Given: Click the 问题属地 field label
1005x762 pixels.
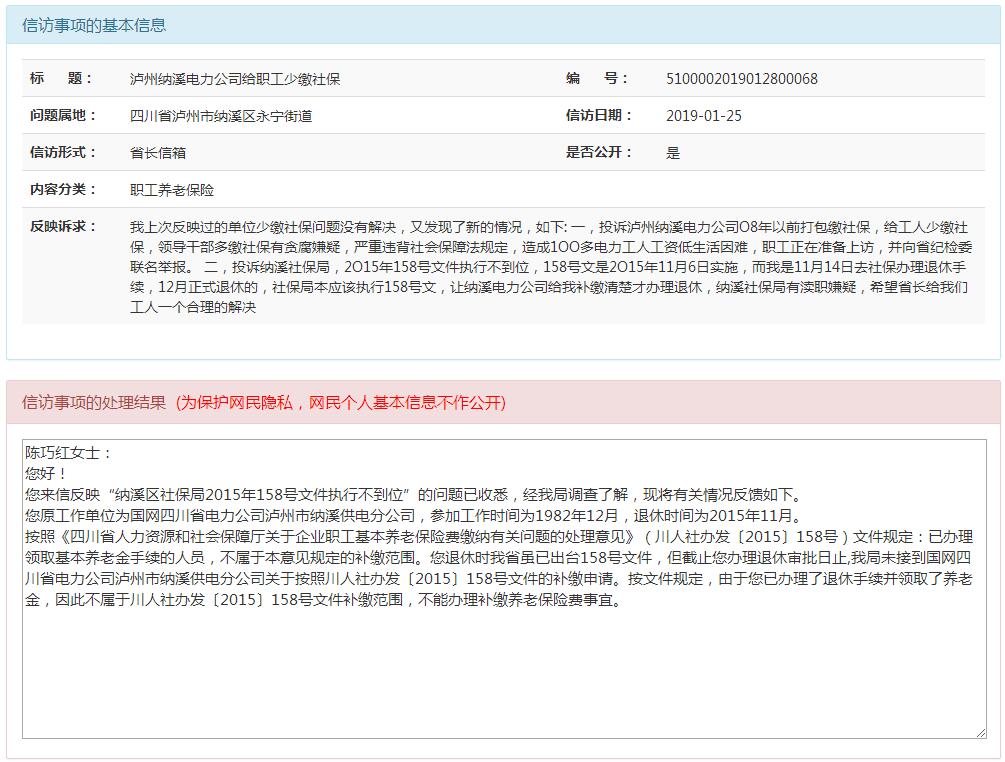Looking at the screenshot, I should point(63,116).
